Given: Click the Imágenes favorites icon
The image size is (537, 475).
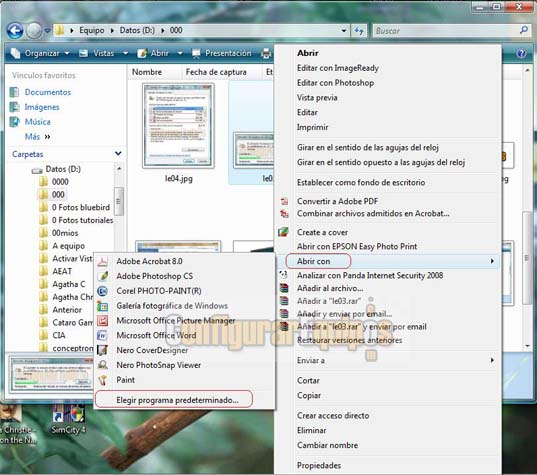Looking at the screenshot, I should click(x=14, y=107).
